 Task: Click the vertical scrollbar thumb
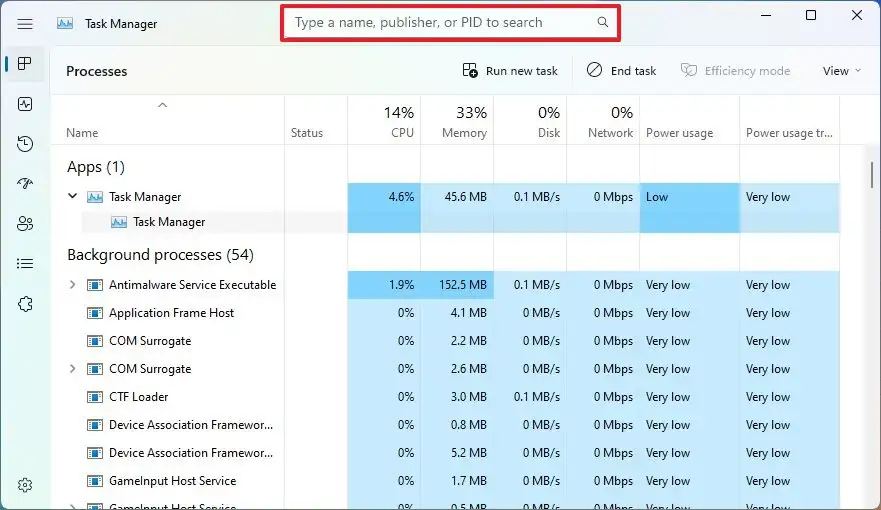(x=871, y=175)
